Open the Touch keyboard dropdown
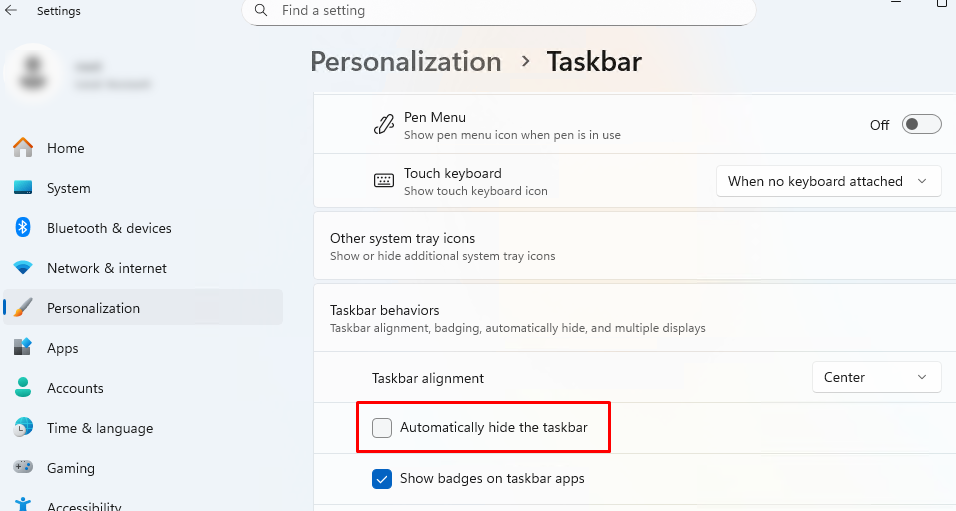 click(x=828, y=181)
